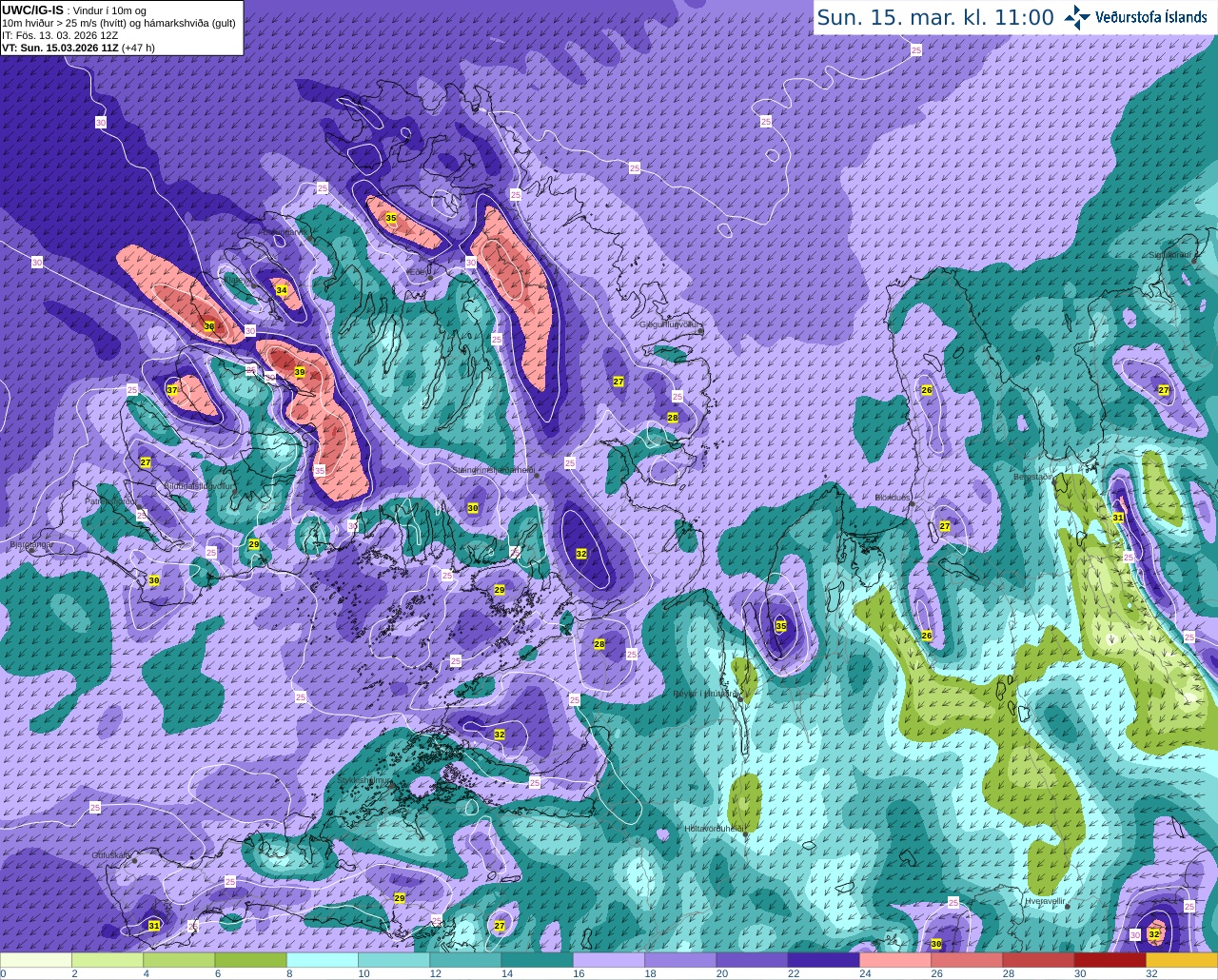Click yellow marker 30 below Steingrímsfjarðarheiði

(473, 509)
